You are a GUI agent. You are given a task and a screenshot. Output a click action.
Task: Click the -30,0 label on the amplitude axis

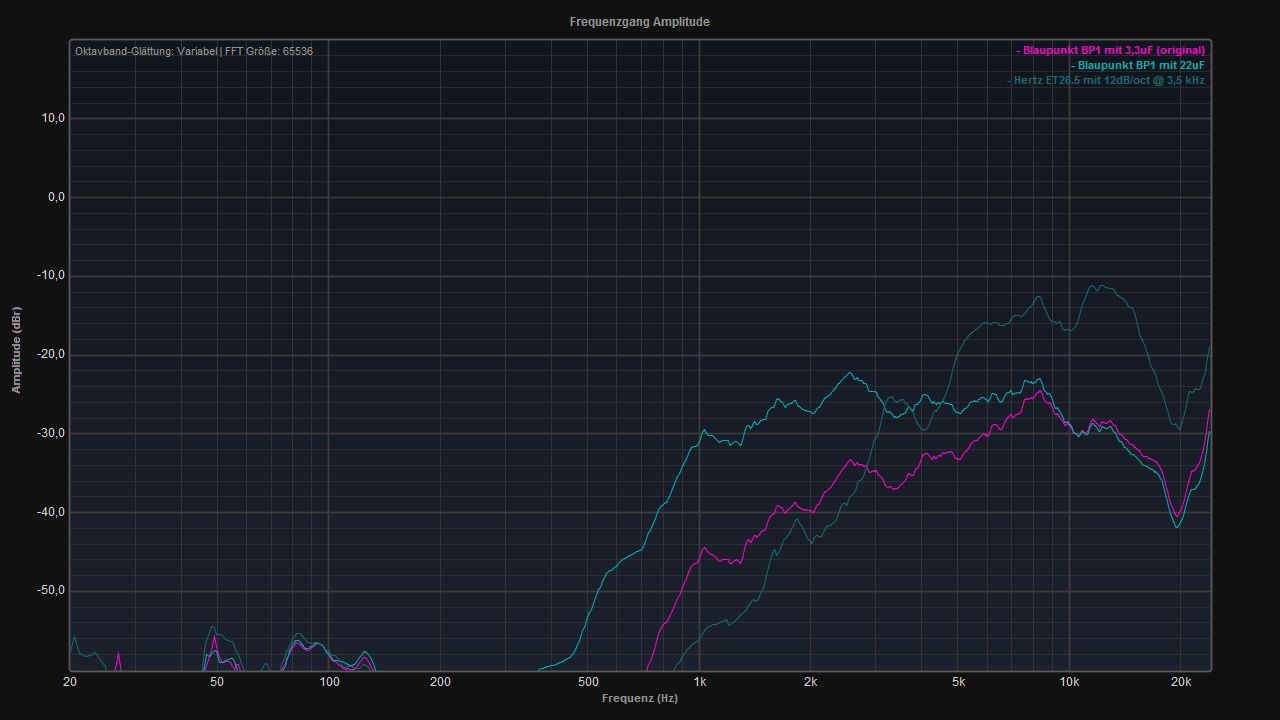pyautogui.click(x=51, y=433)
